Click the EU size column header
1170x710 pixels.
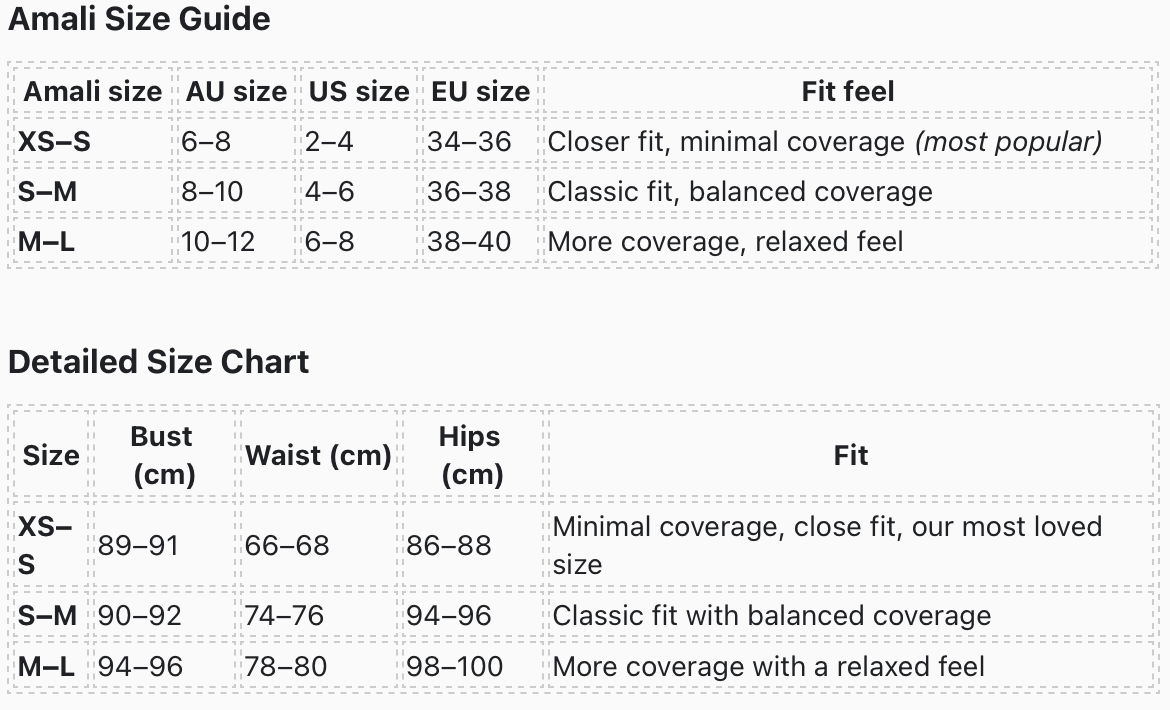tap(480, 91)
